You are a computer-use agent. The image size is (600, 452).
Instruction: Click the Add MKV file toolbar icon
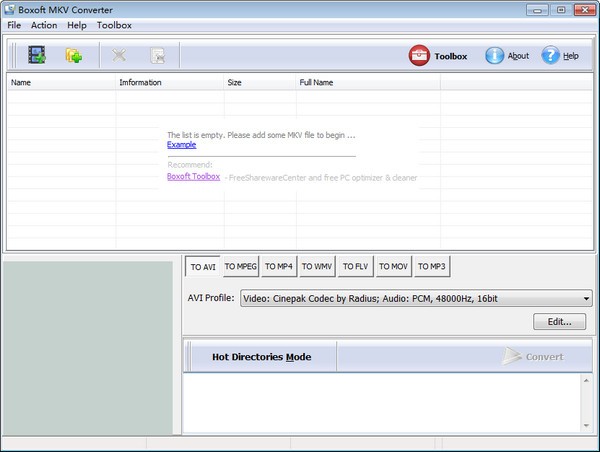click(37, 55)
